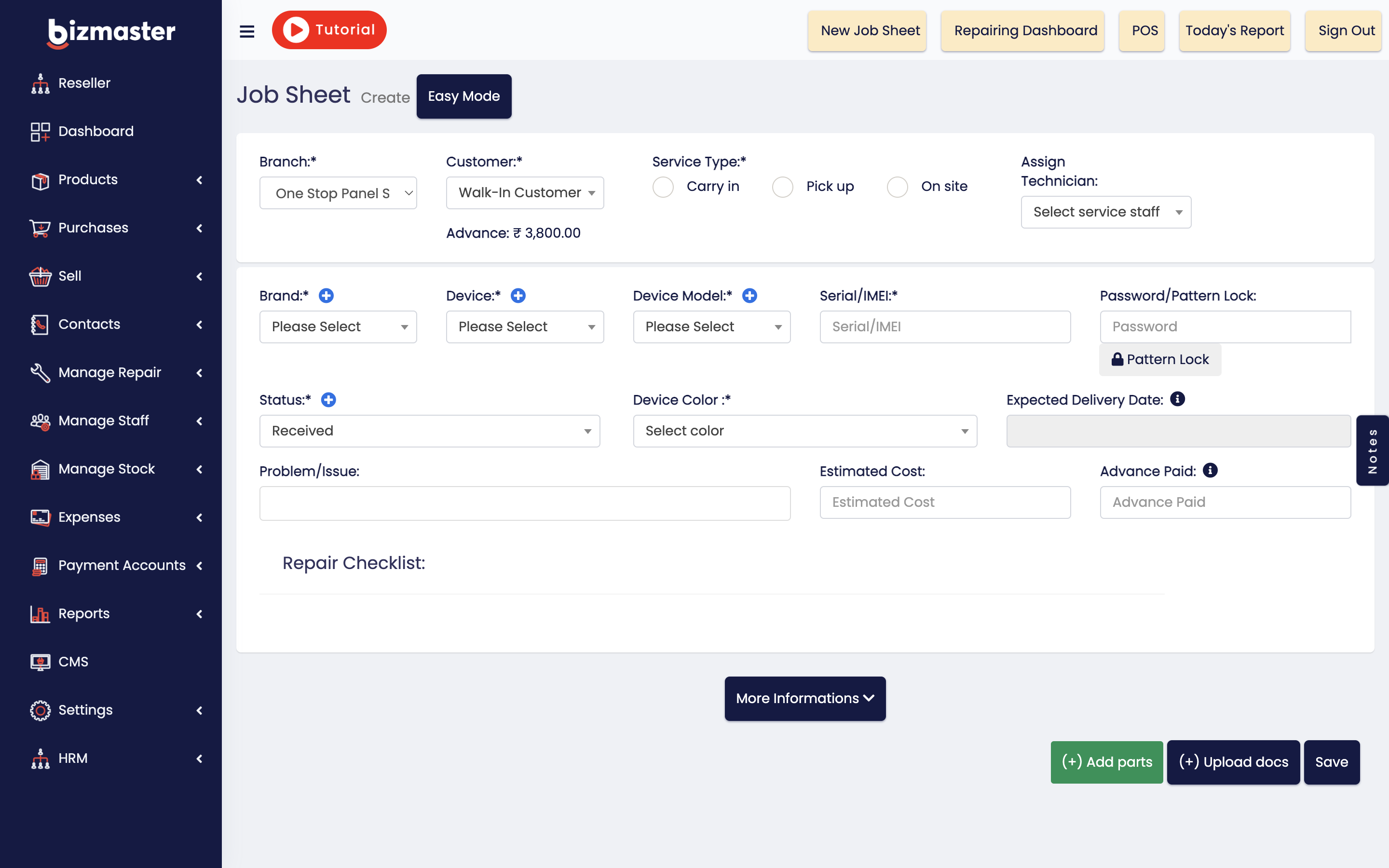The image size is (1389, 868).
Task: Click the Contacts phonebook icon
Action: tap(40, 325)
